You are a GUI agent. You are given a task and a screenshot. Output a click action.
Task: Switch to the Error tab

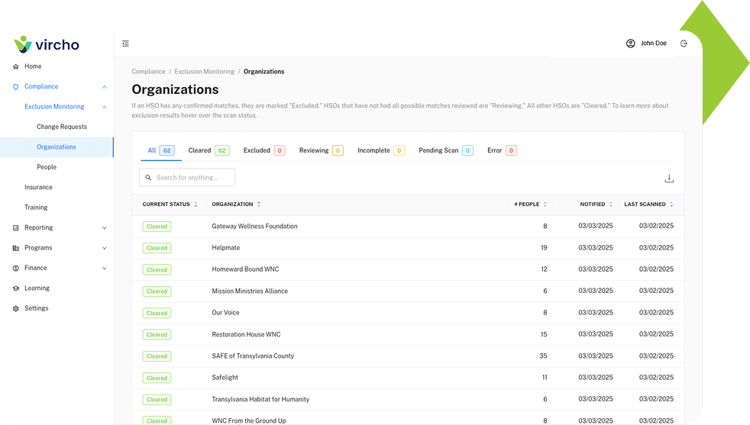(x=502, y=151)
